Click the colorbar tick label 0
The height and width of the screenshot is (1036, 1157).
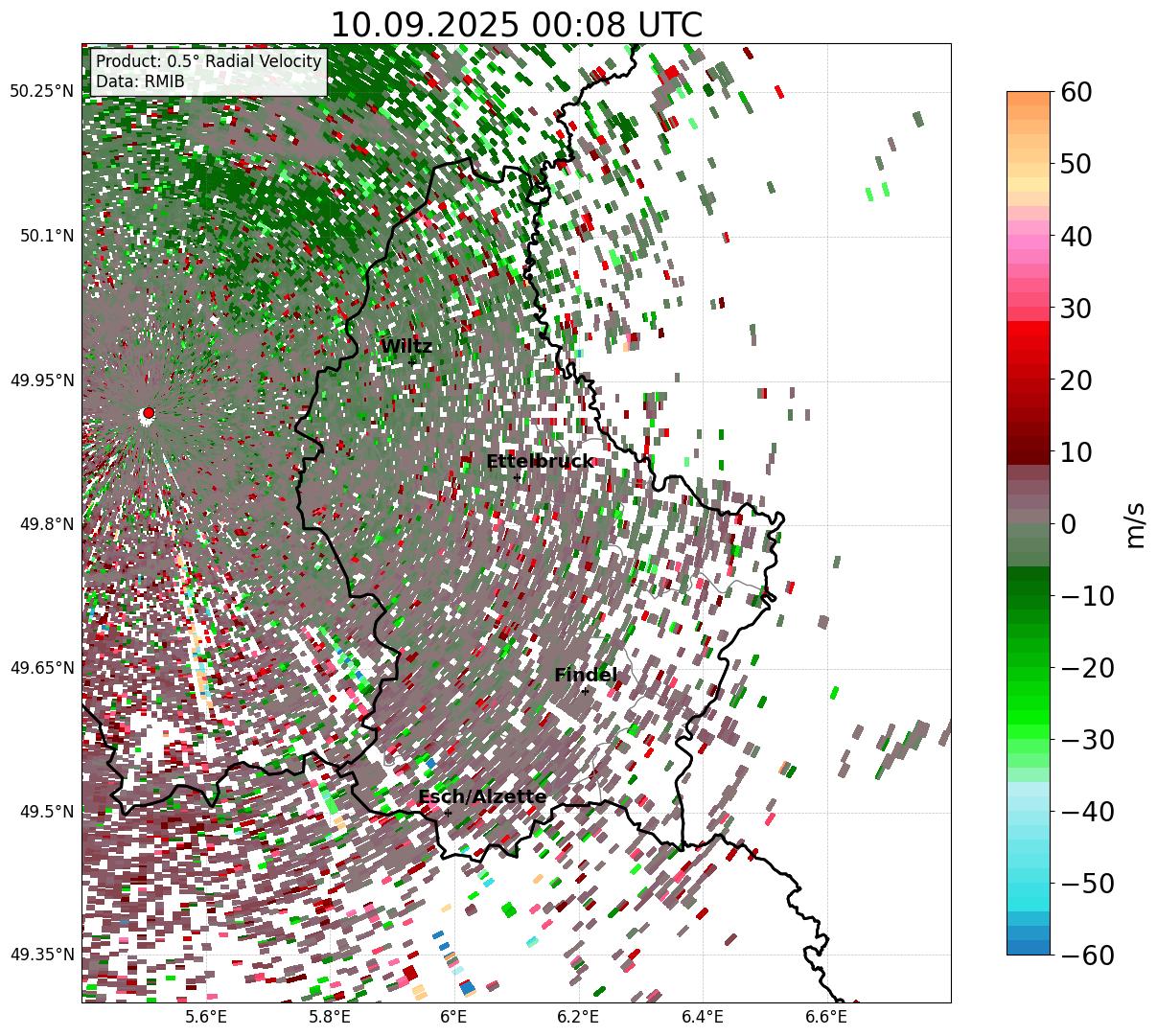pyautogui.click(x=1067, y=524)
